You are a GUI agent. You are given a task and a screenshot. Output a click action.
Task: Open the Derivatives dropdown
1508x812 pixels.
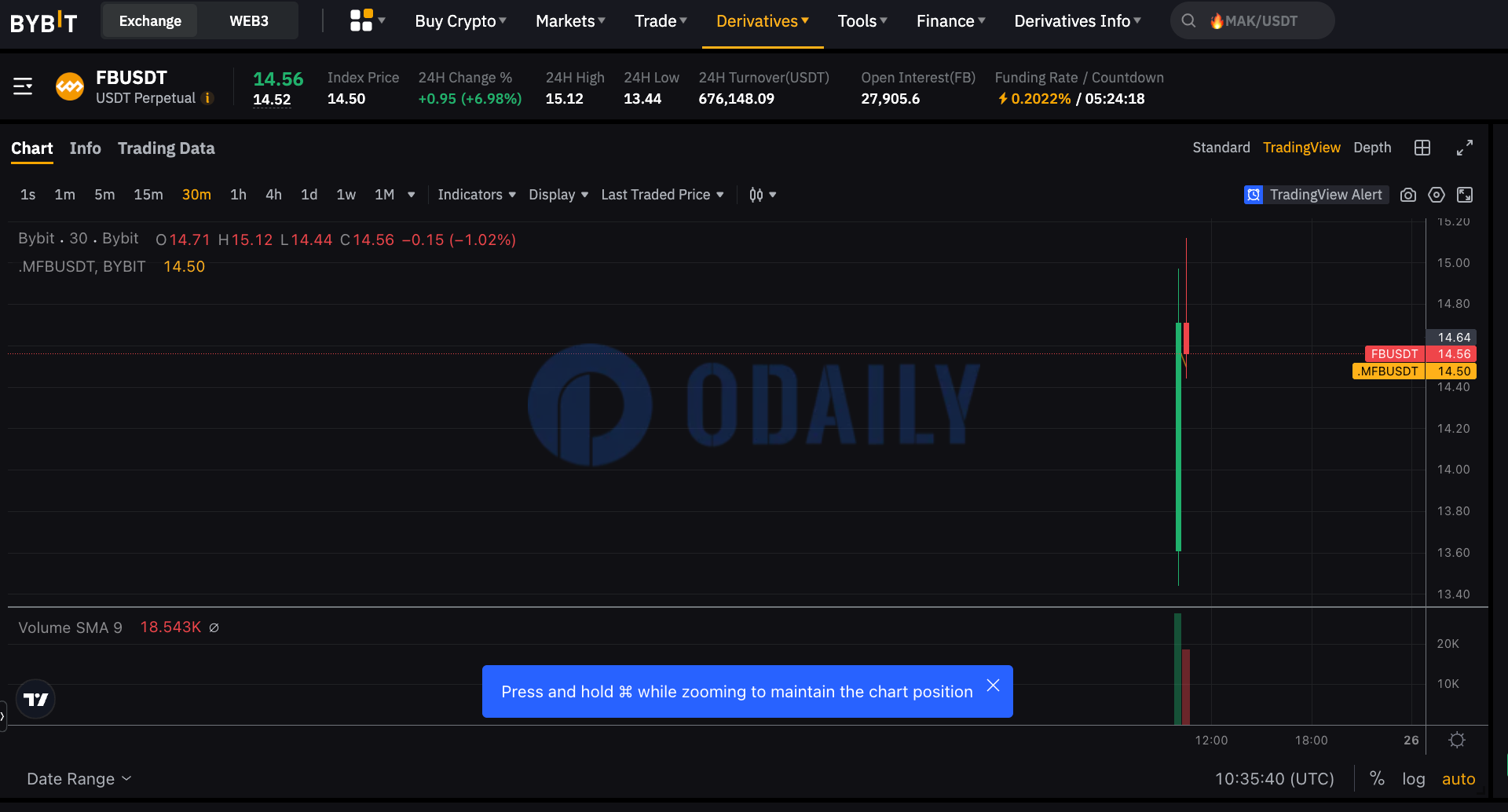762,21
